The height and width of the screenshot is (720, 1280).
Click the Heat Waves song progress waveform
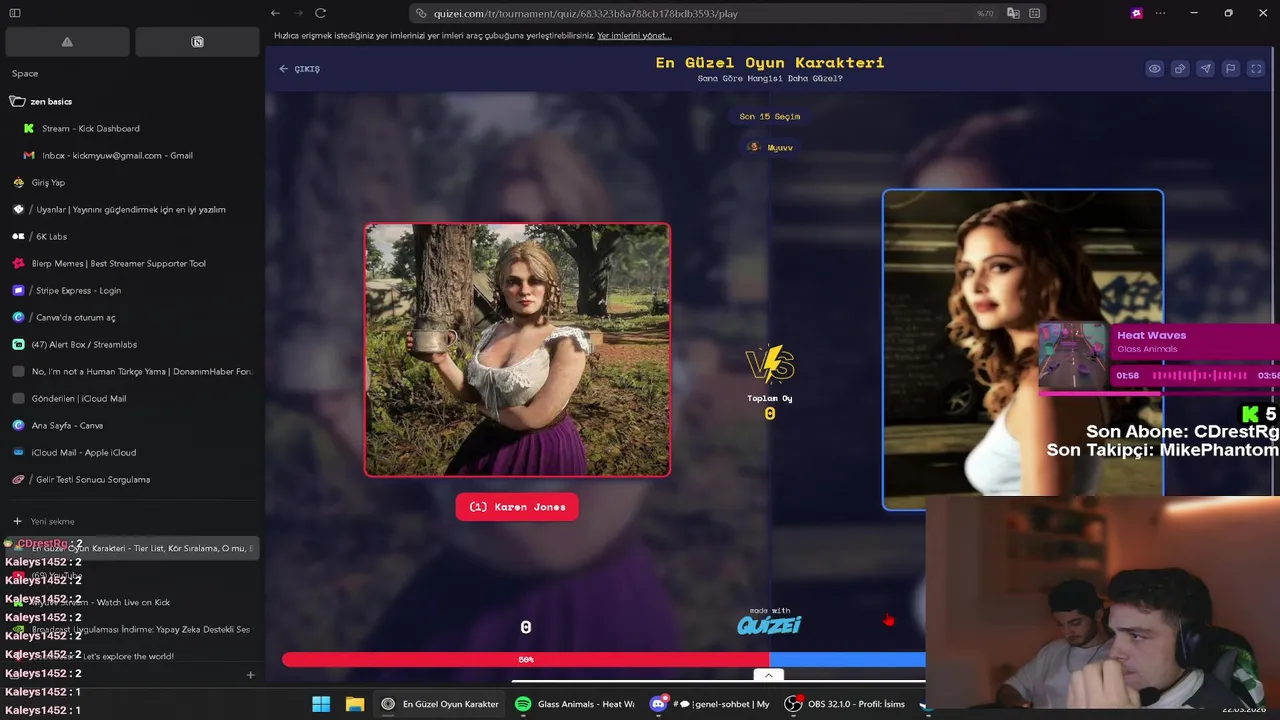click(x=1200, y=376)
